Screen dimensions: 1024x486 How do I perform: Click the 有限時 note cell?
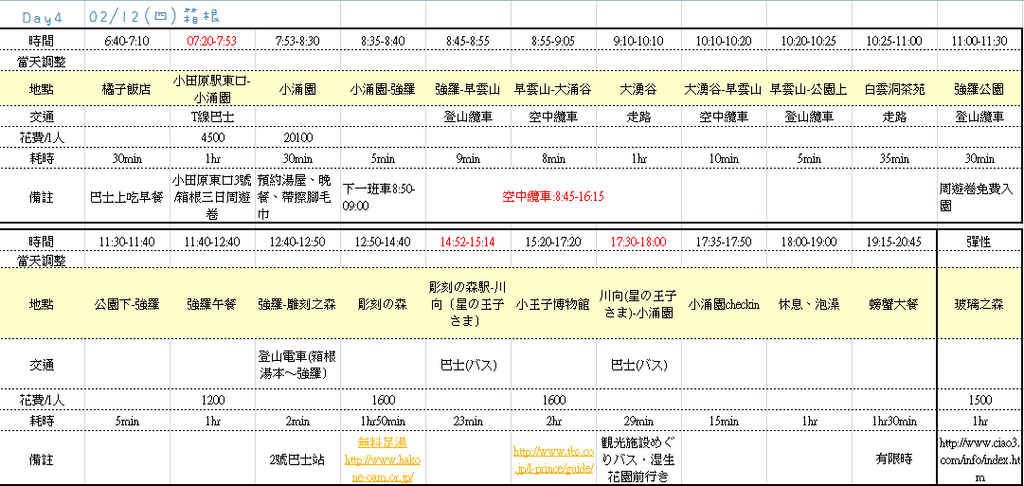(894, 459)
